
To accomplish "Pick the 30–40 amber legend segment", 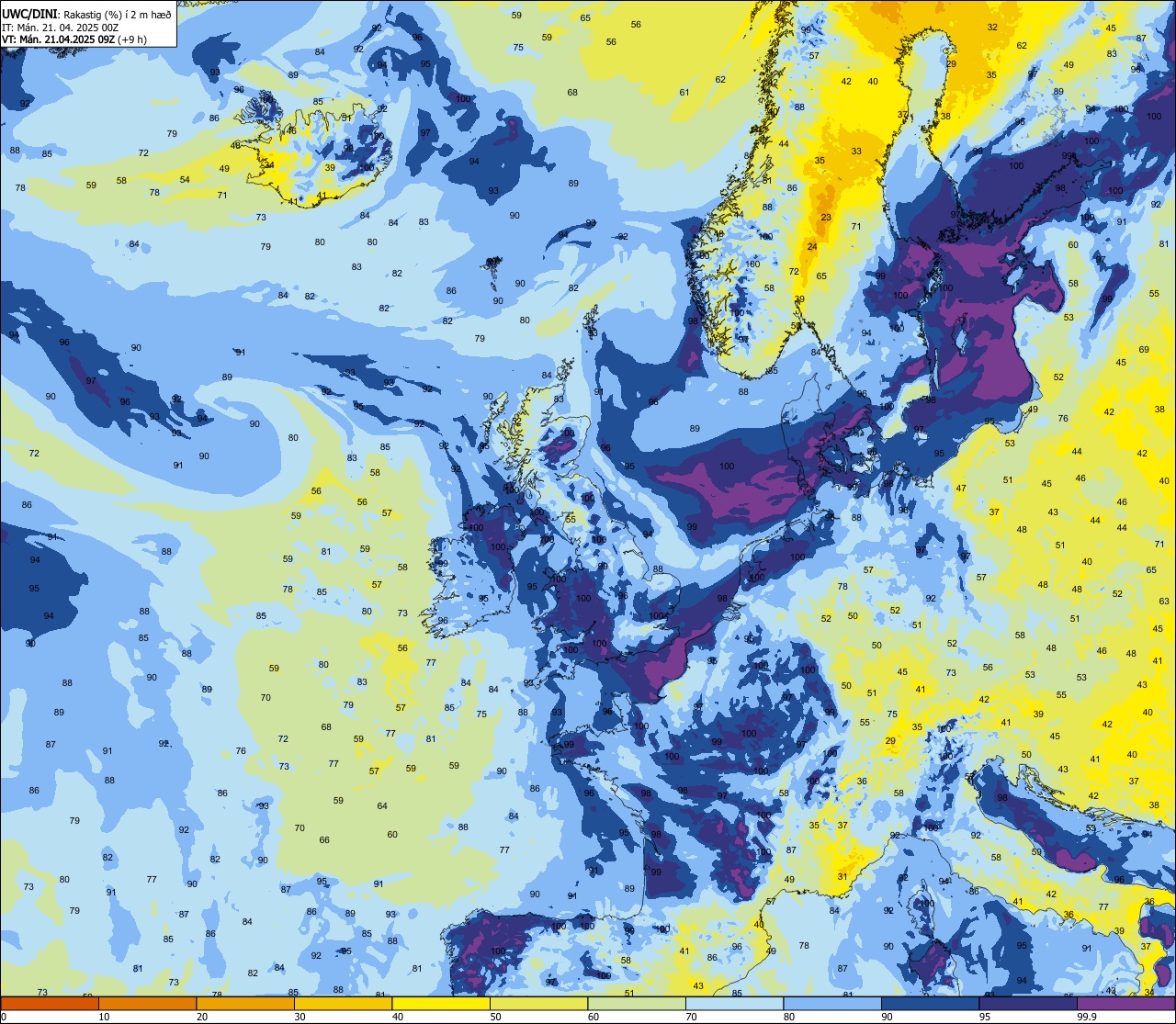I will pyautogui.click(x=343, y=1003).
